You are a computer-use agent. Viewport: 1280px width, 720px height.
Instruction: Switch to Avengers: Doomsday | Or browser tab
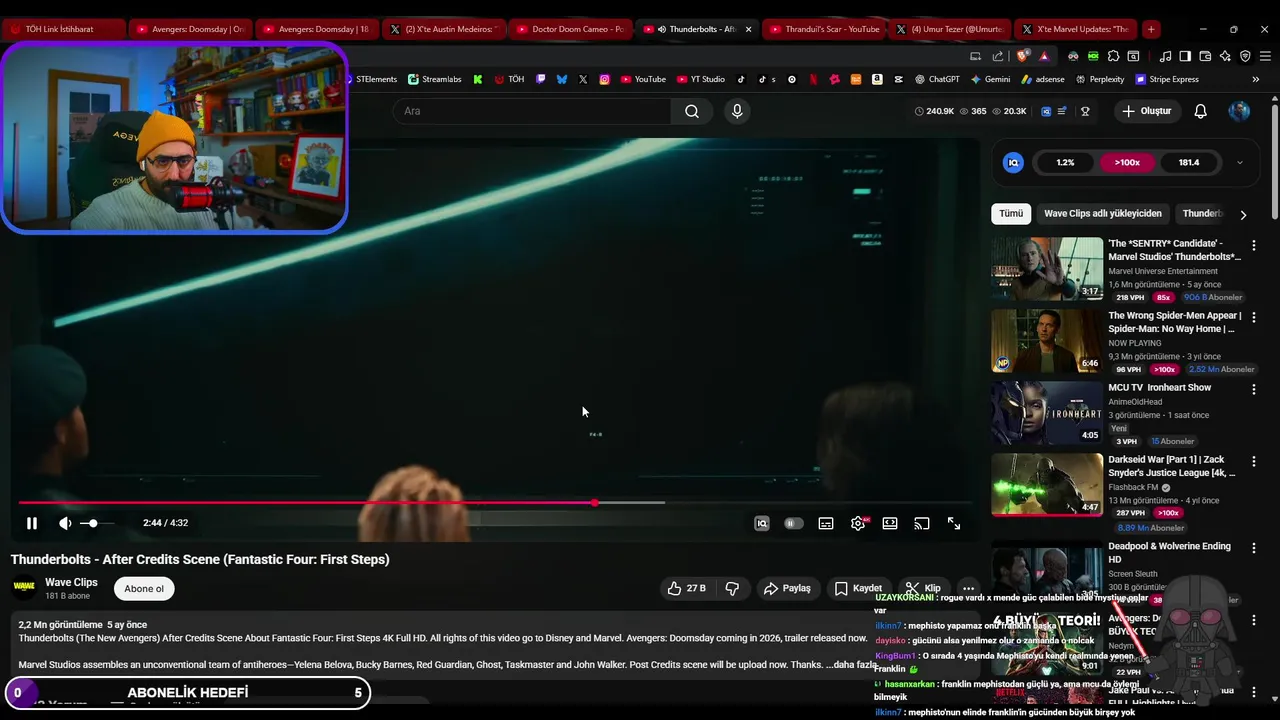point(190,29)
